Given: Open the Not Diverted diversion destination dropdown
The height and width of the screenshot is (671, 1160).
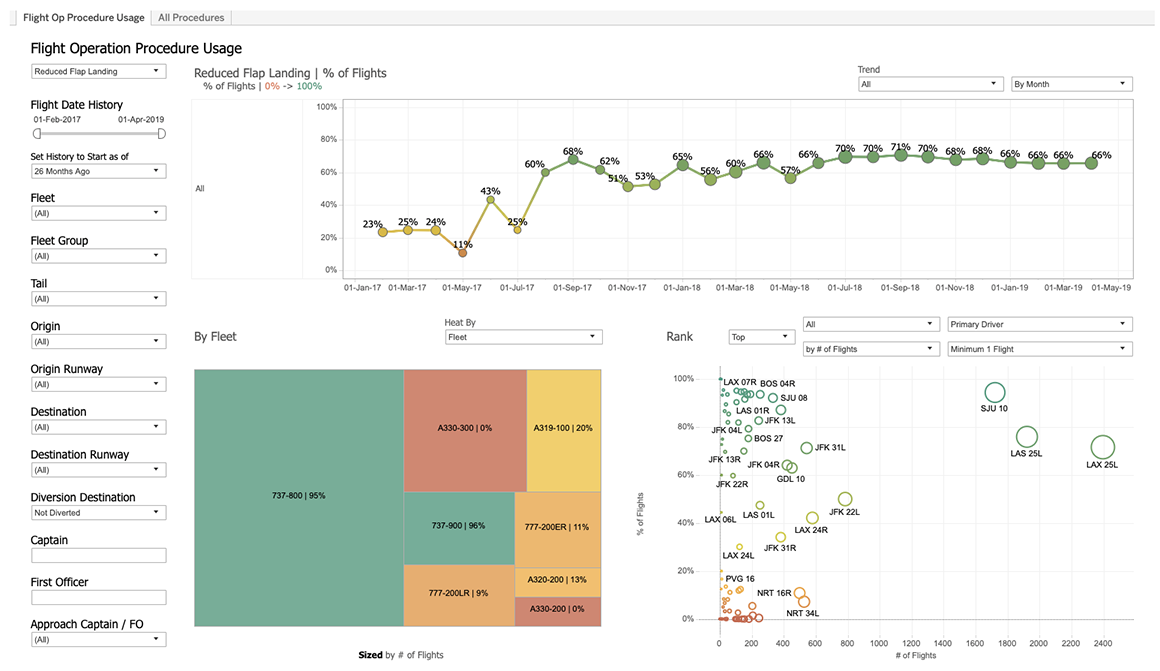Looking at the screenshot, I should (98, 513).
